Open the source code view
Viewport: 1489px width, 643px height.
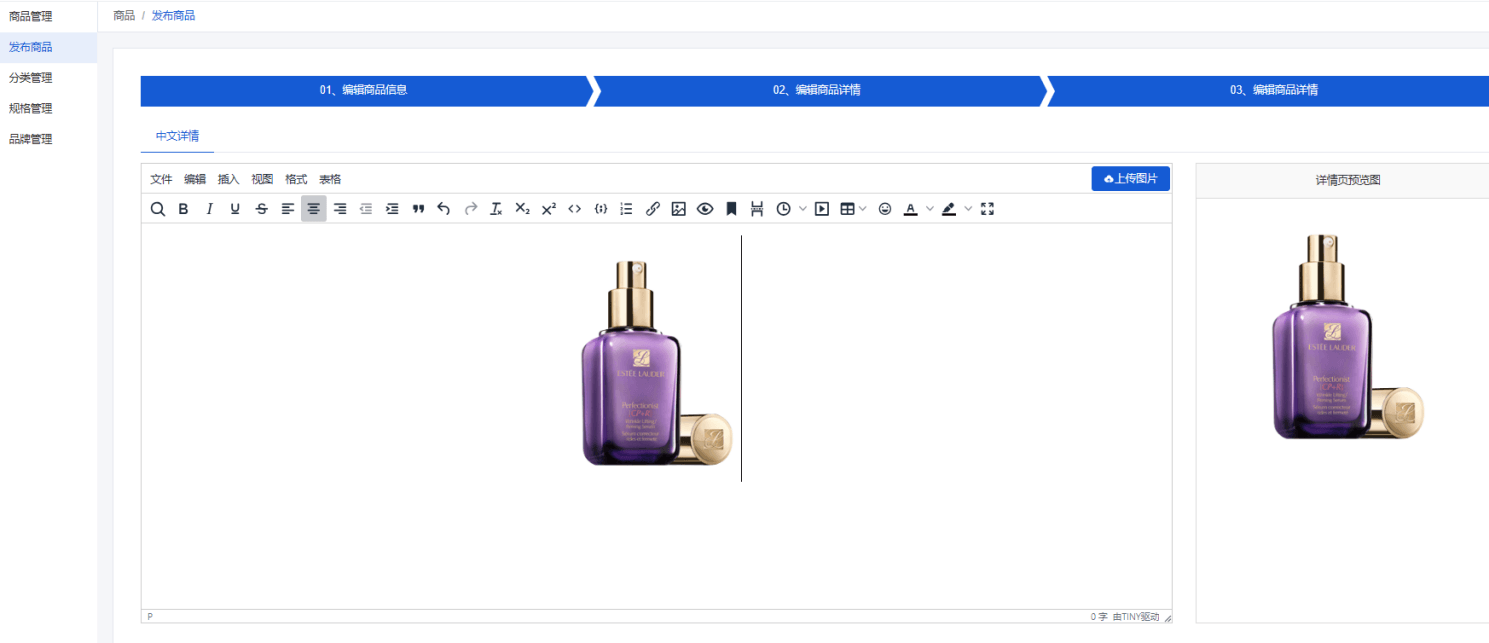pyautogui.click(x=574, y=209)
